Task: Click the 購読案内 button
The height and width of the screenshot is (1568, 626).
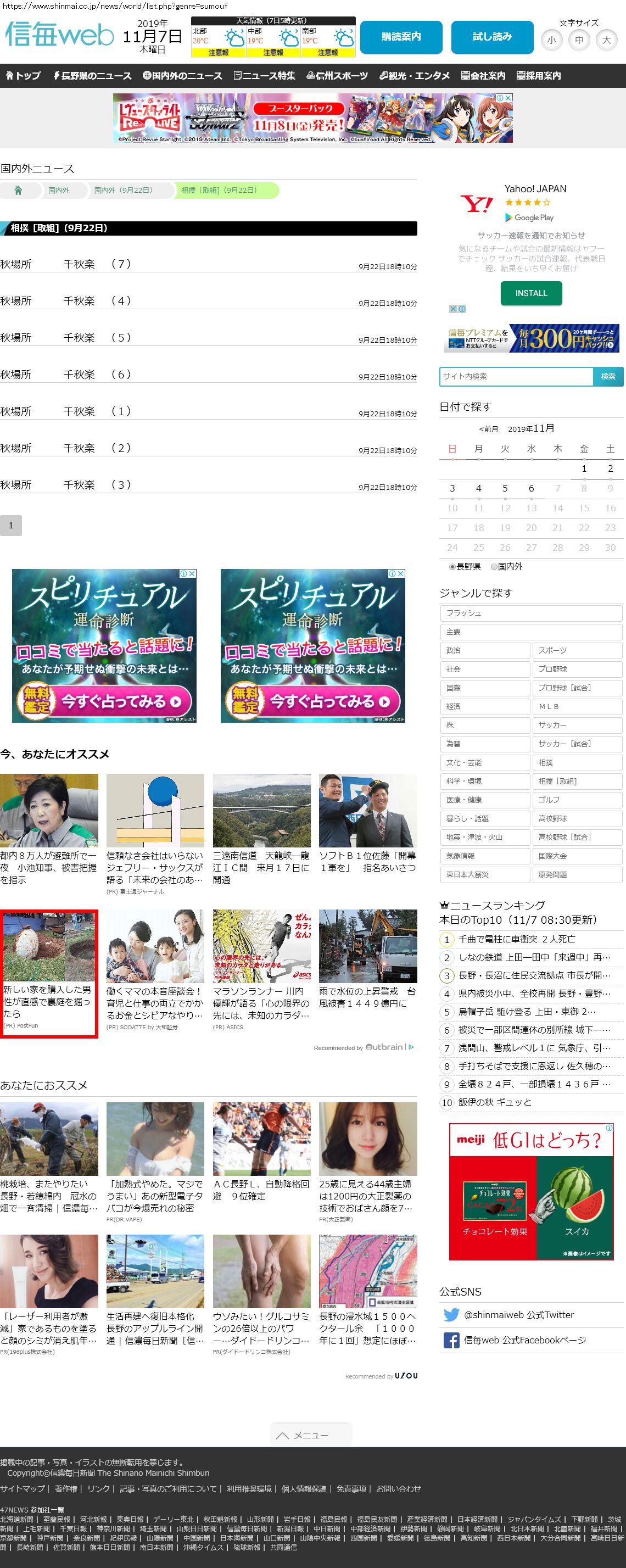Action: [401, 37]
